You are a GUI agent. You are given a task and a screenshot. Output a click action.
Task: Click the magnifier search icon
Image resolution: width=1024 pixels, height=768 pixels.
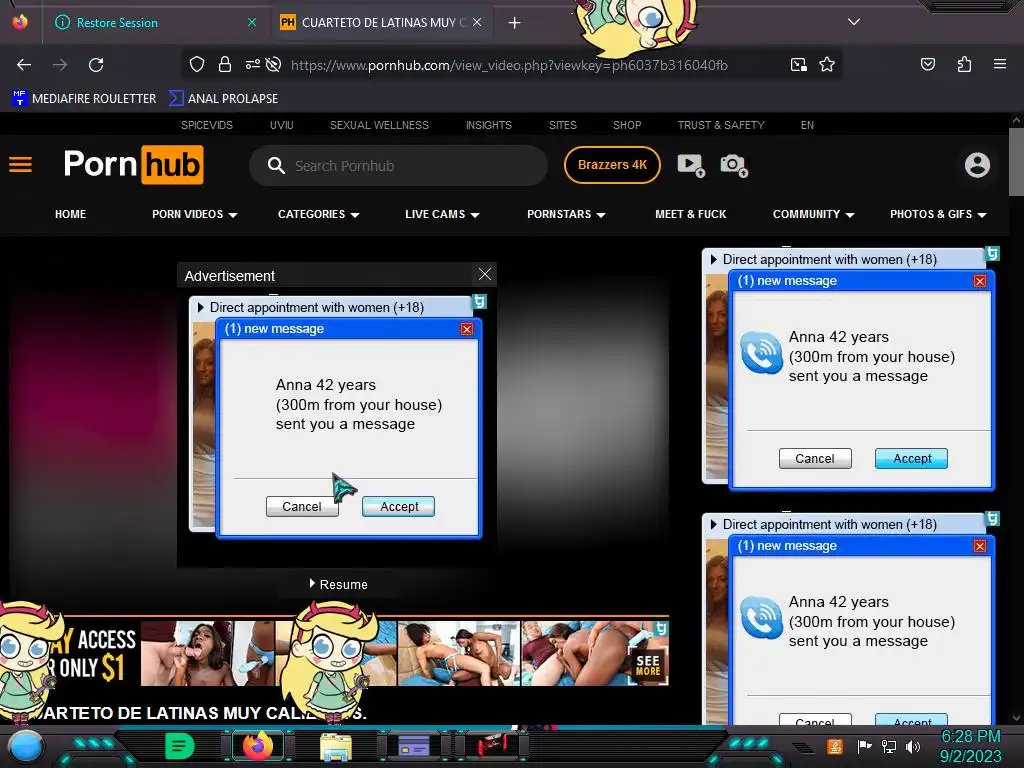point(276,165)
